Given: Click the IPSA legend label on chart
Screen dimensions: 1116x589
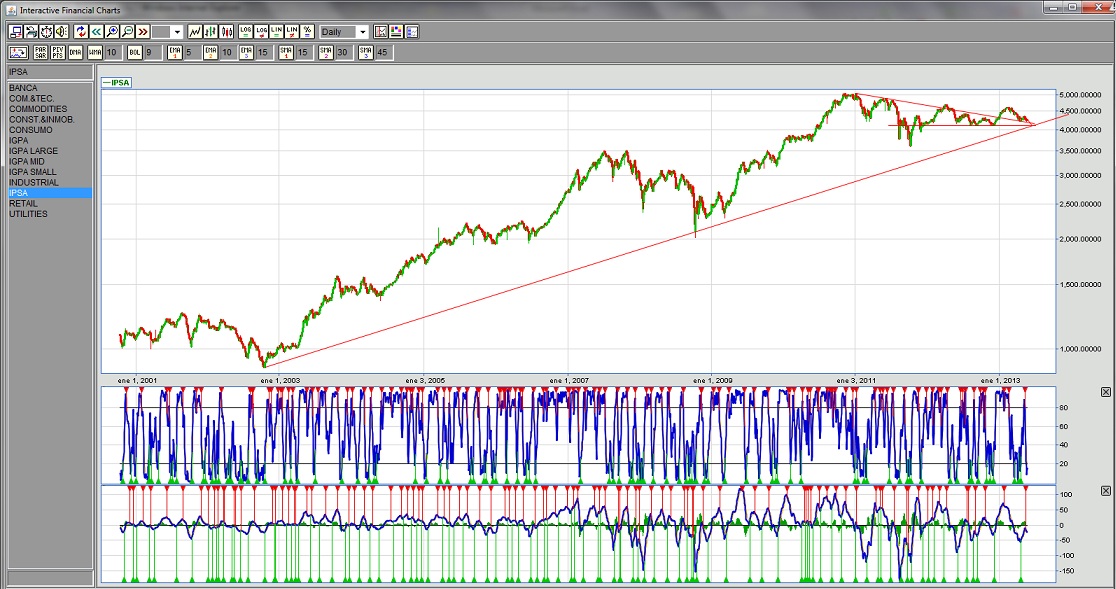Looking at the screenshot, I should coord(117,83).
